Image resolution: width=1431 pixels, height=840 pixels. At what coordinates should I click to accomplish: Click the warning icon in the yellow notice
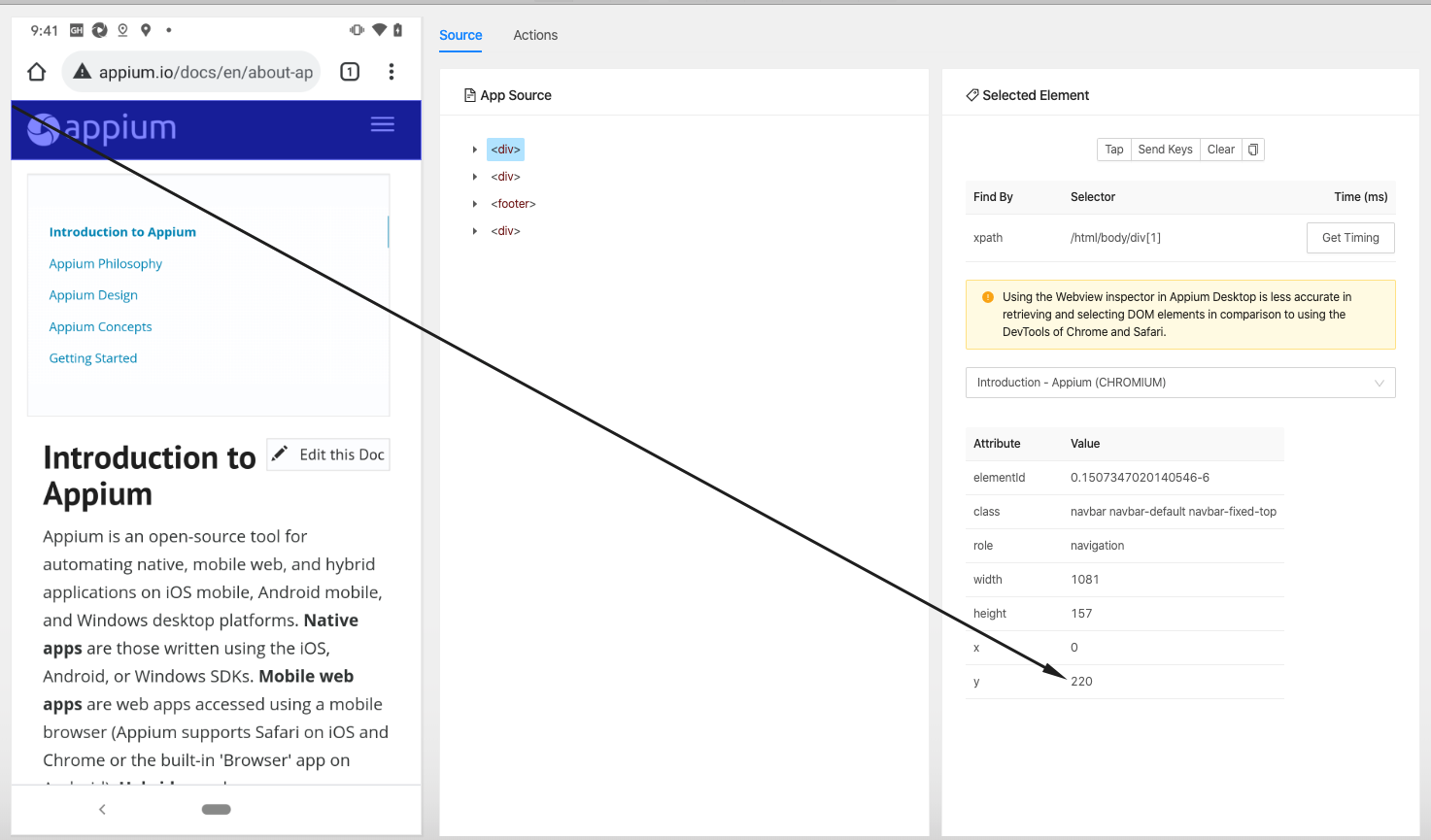[988, 296]
